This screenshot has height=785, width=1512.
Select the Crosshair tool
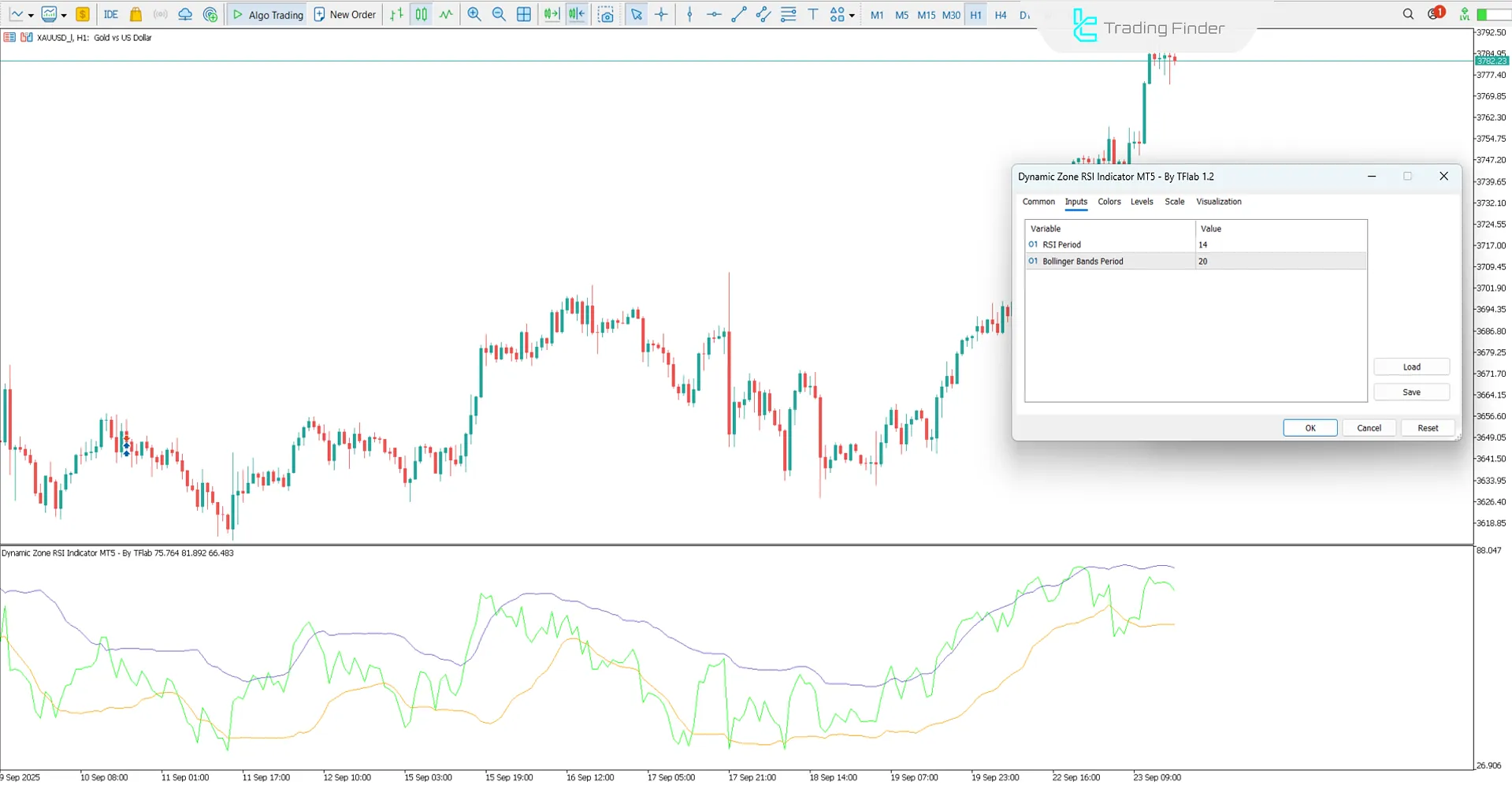[x=662, y=14]
